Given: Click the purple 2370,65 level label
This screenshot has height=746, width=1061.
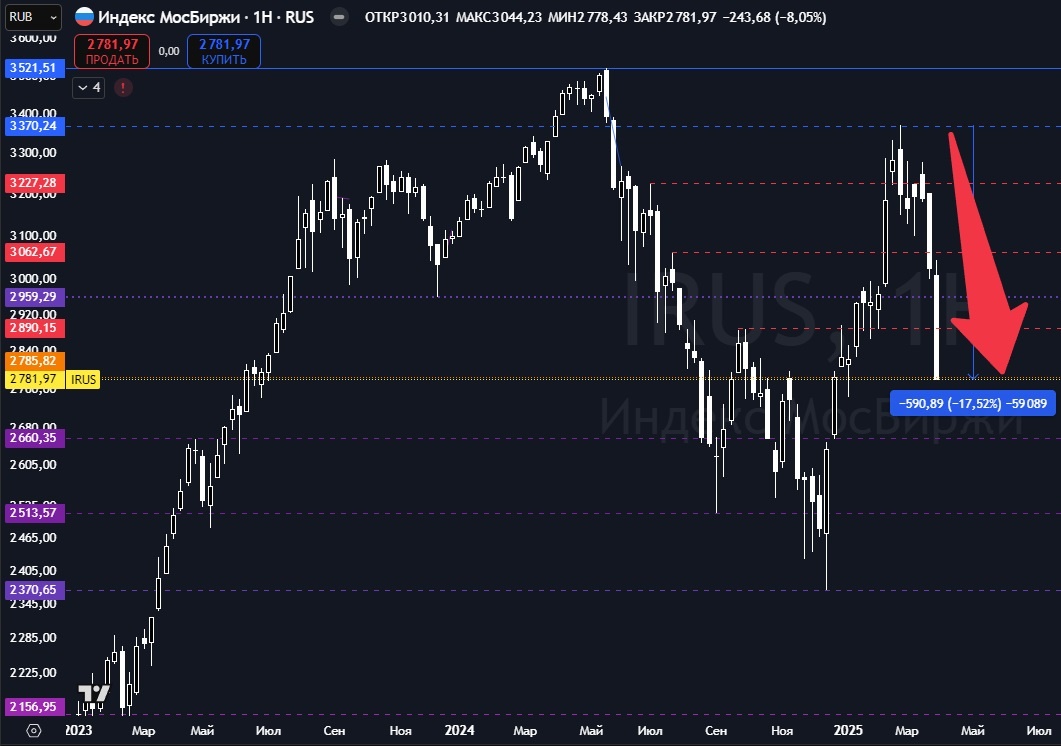Looking at the screenshot, I should click(x=34, y=590).
